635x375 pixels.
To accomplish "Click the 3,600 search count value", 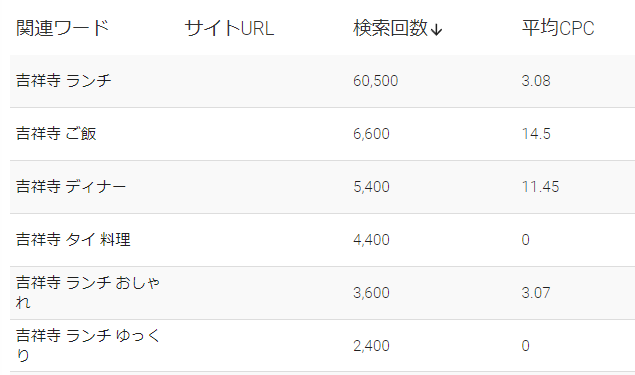I will pyautogui.click(x=371, y=293).
